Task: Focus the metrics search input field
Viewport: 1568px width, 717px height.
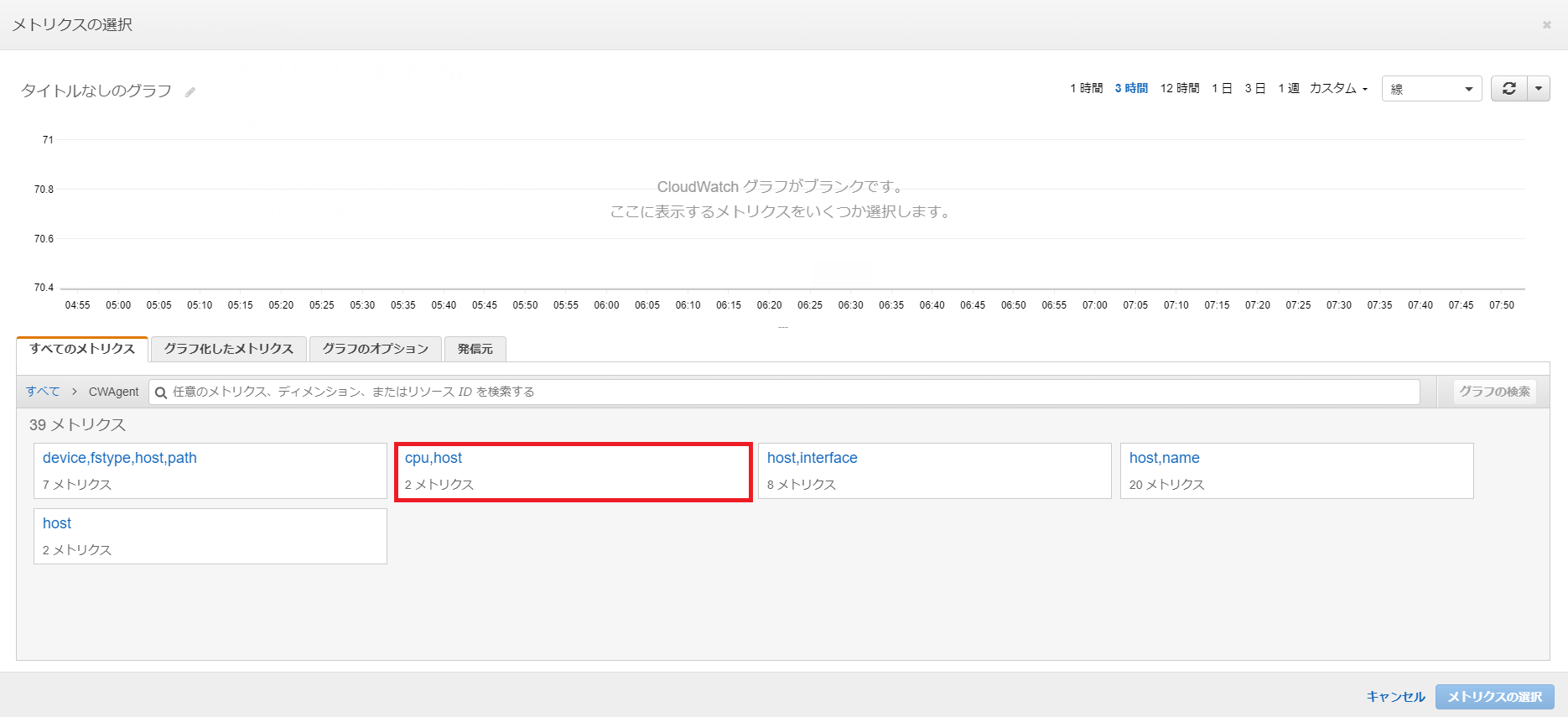Action: pyautogui.click(x=784, y=392)
